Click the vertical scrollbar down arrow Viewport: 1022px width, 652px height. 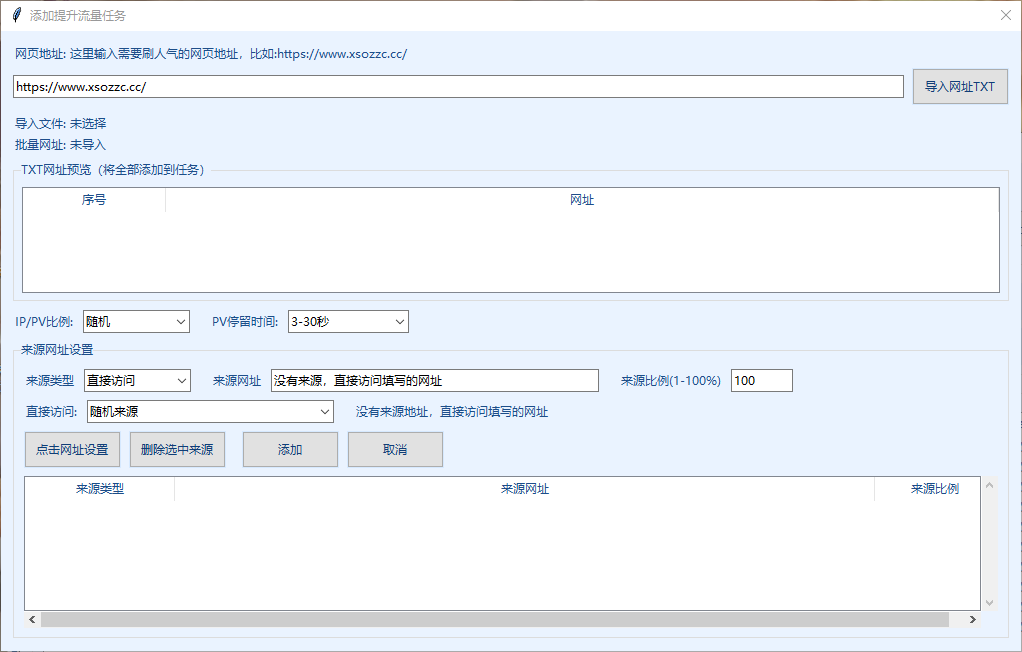(990, 603)
